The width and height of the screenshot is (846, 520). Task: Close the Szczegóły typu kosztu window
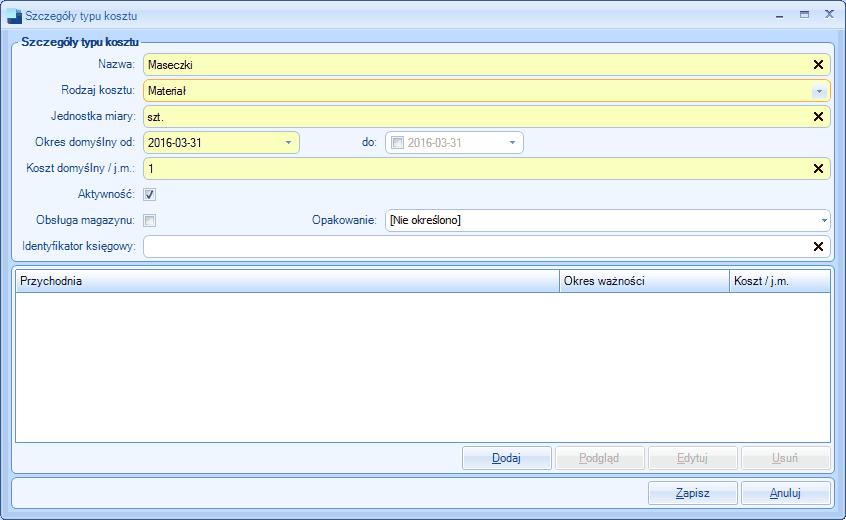click(x=829, y=15)
